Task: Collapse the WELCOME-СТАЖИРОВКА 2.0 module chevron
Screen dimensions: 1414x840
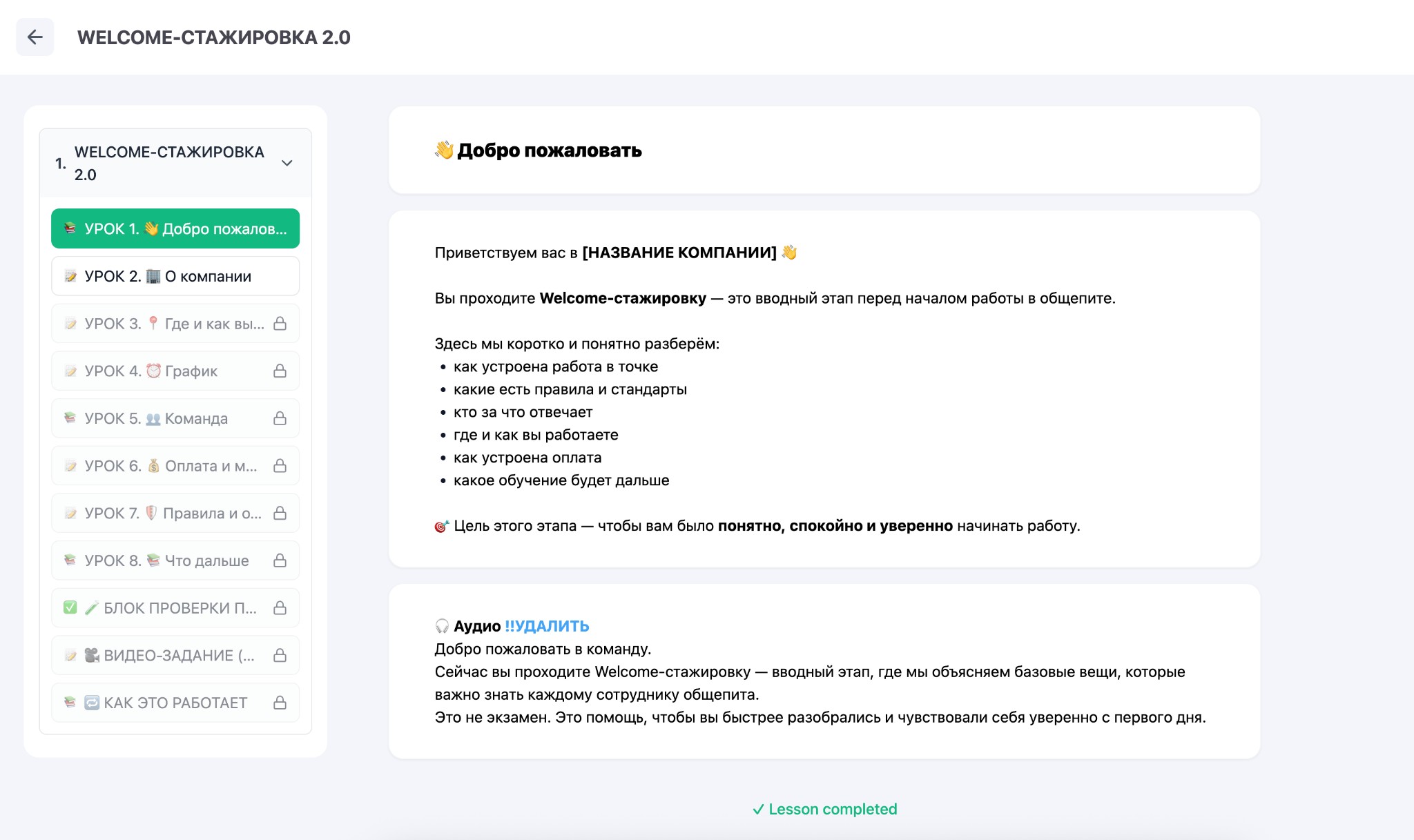Action: coord(287,163)
